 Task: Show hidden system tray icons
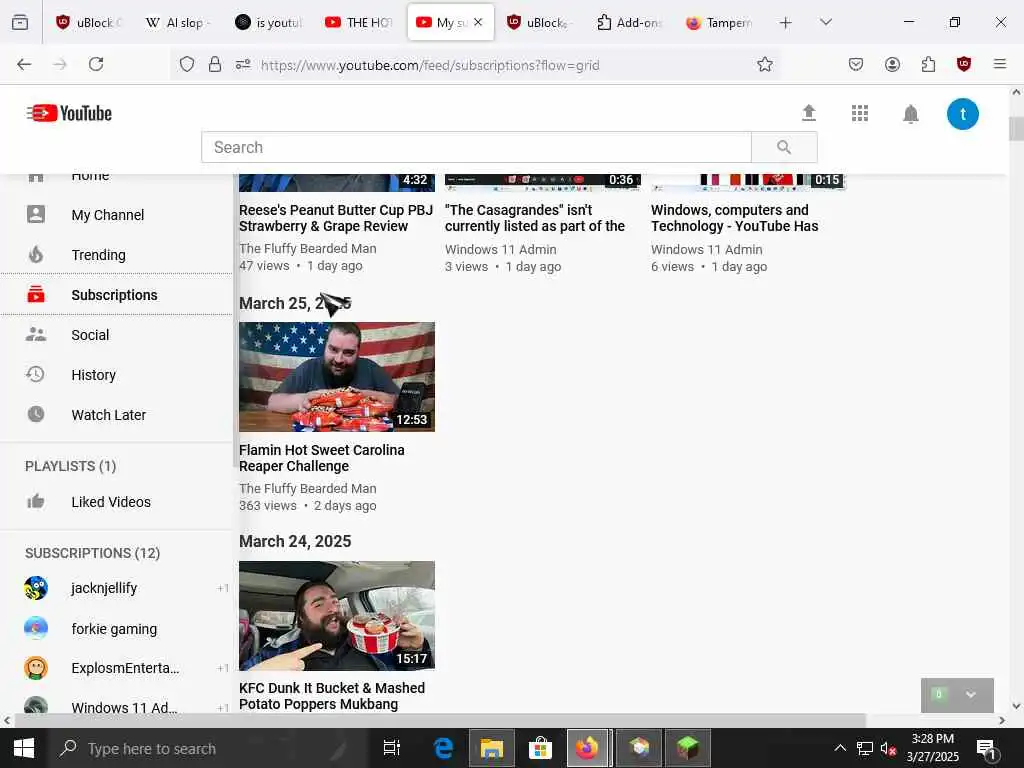pos(840,748)
